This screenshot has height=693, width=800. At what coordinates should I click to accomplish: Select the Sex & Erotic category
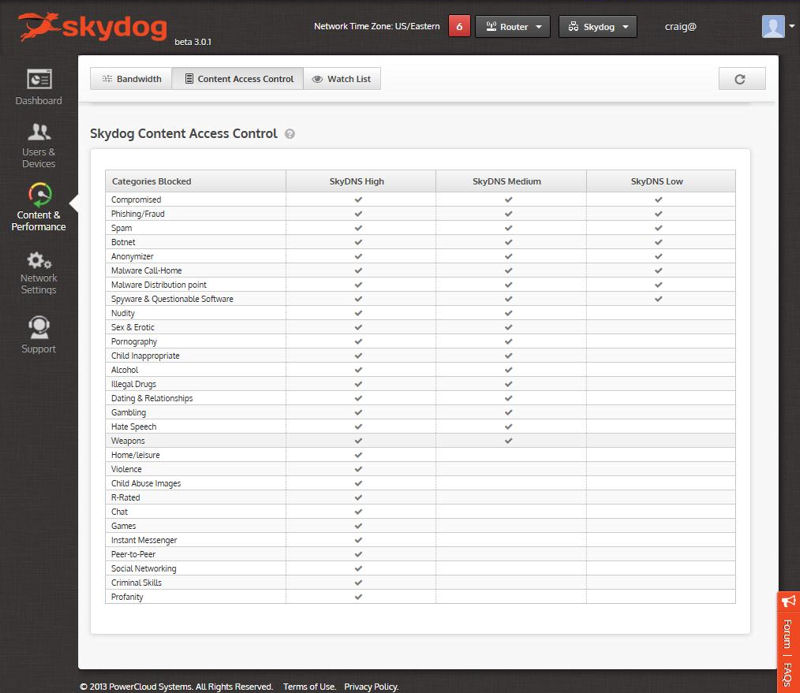[133, 327]
